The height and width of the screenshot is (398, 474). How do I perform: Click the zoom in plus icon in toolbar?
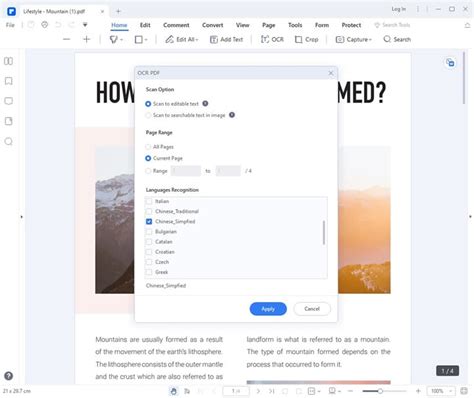tap(87, 39)
